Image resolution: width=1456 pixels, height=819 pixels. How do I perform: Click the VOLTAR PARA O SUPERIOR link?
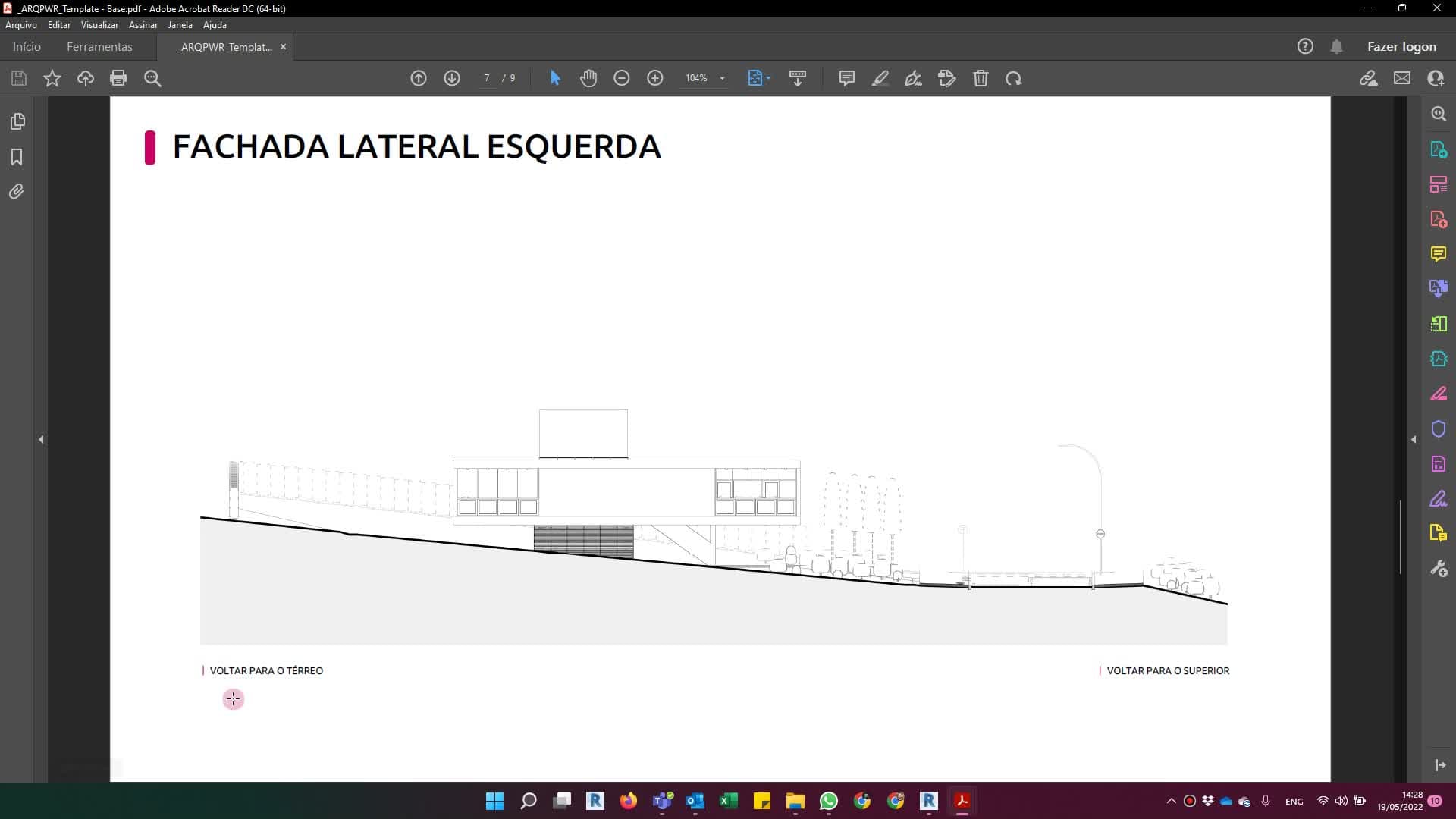coord(1168,670)
